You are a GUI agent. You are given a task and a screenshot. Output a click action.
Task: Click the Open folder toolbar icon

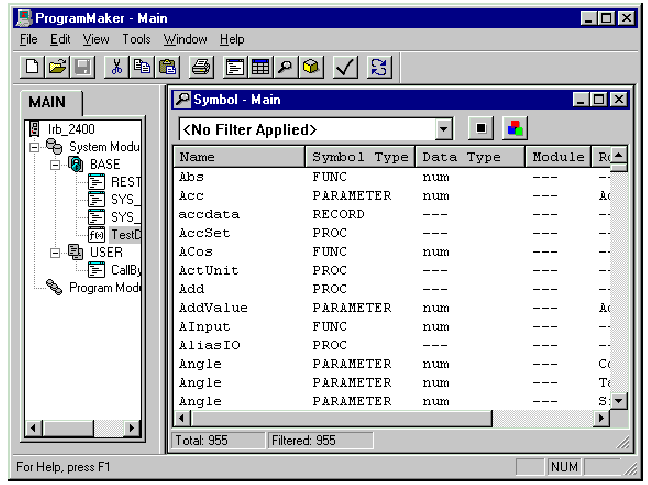click(57, 67)
